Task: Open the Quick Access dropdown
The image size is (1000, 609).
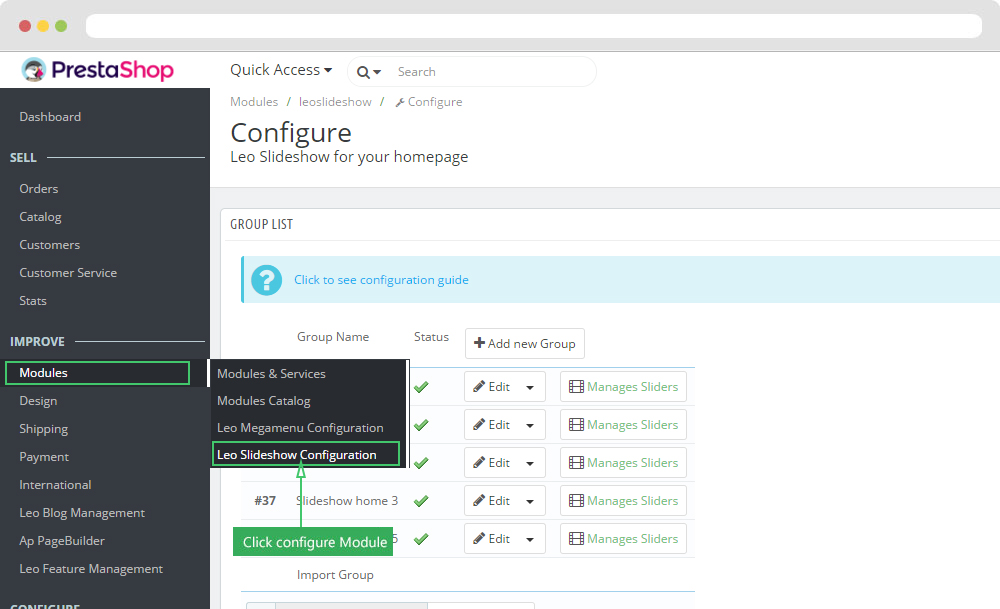Action: click(x=281, y=70)
